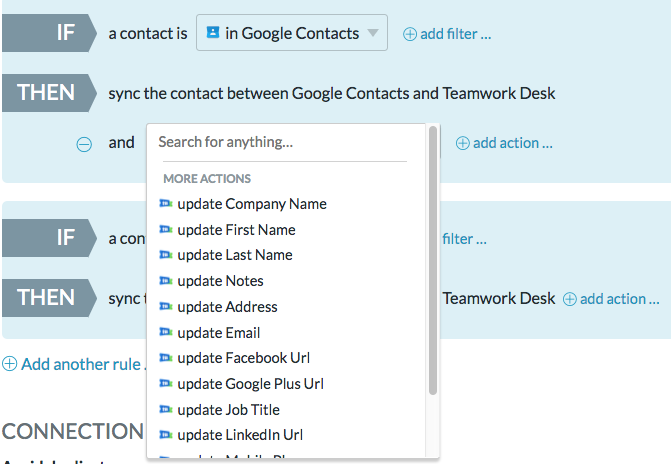Select 'update Notes' action
This screenshot has width=671, height=464.
(211, 281)
